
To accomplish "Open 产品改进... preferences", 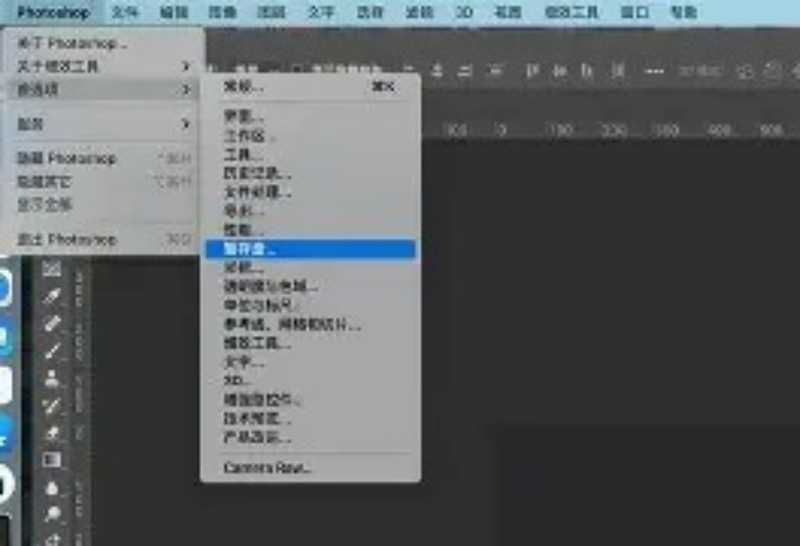I will click(310, 437).
